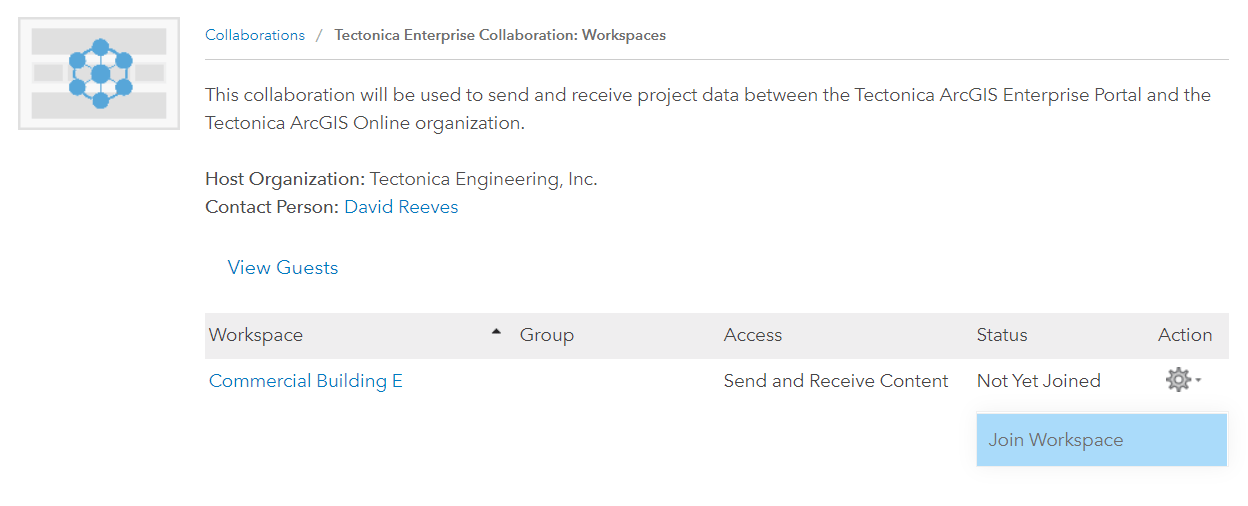
Task: Click the 'Contact Person:' label text
Action: (x=272, y=207)
